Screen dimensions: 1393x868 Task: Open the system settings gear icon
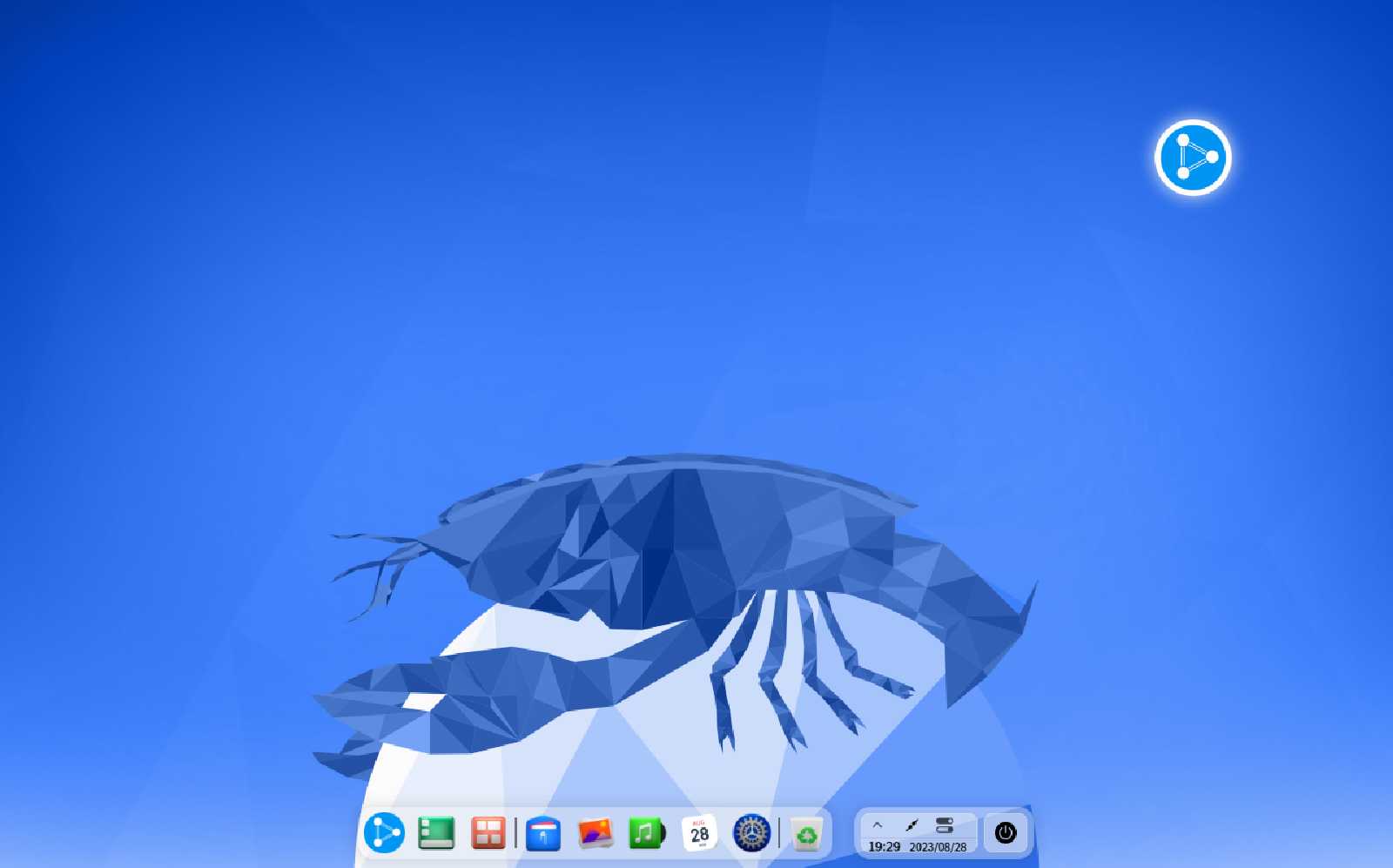tap(751, 833)
